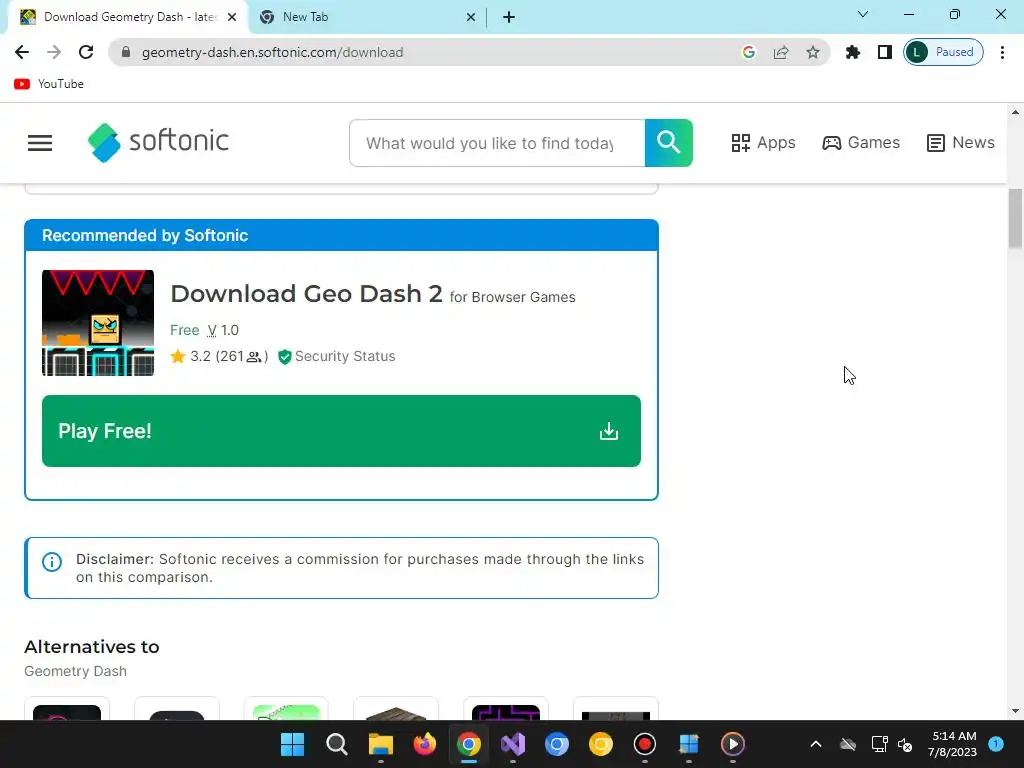Click the download icon on Play Free button
Image resolution: width=1024 pixels, height=768 pixels.
[609, 431]
